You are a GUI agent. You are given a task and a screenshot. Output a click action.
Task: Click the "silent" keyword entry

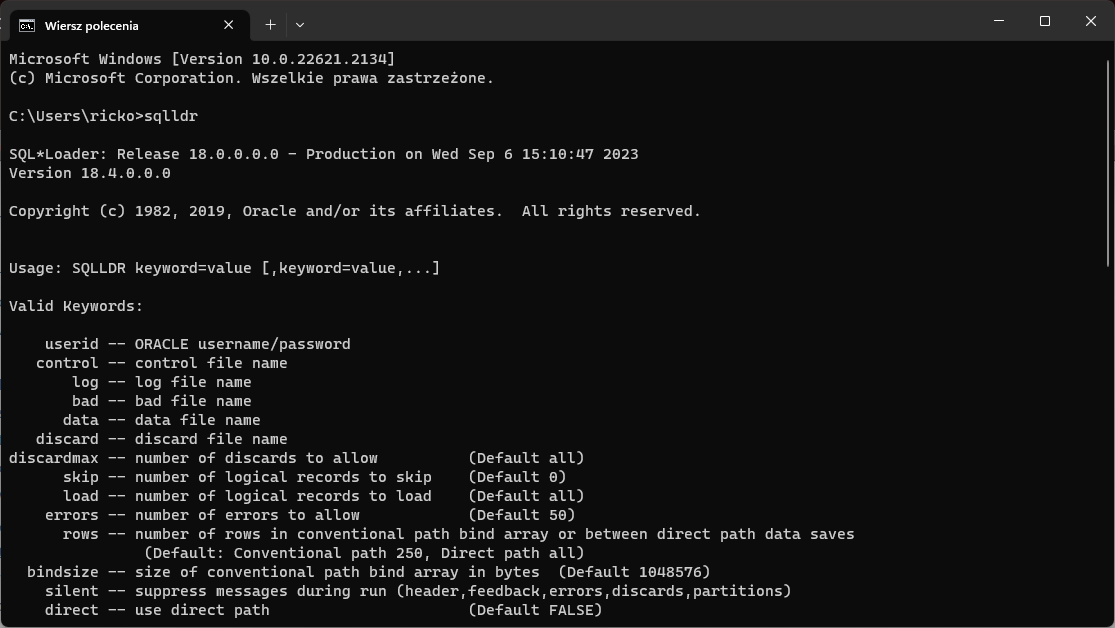click(x=71, y=591)
